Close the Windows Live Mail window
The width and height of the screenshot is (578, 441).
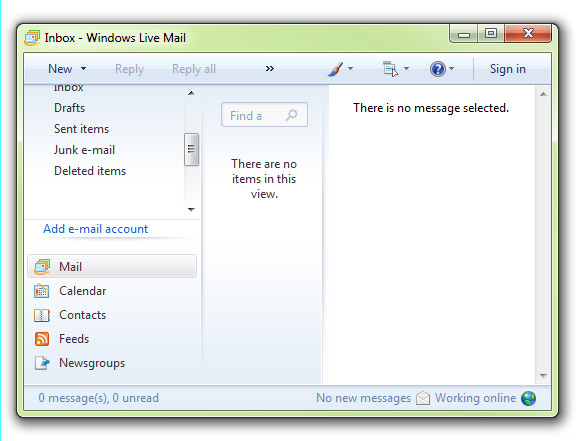pos(528,34)
